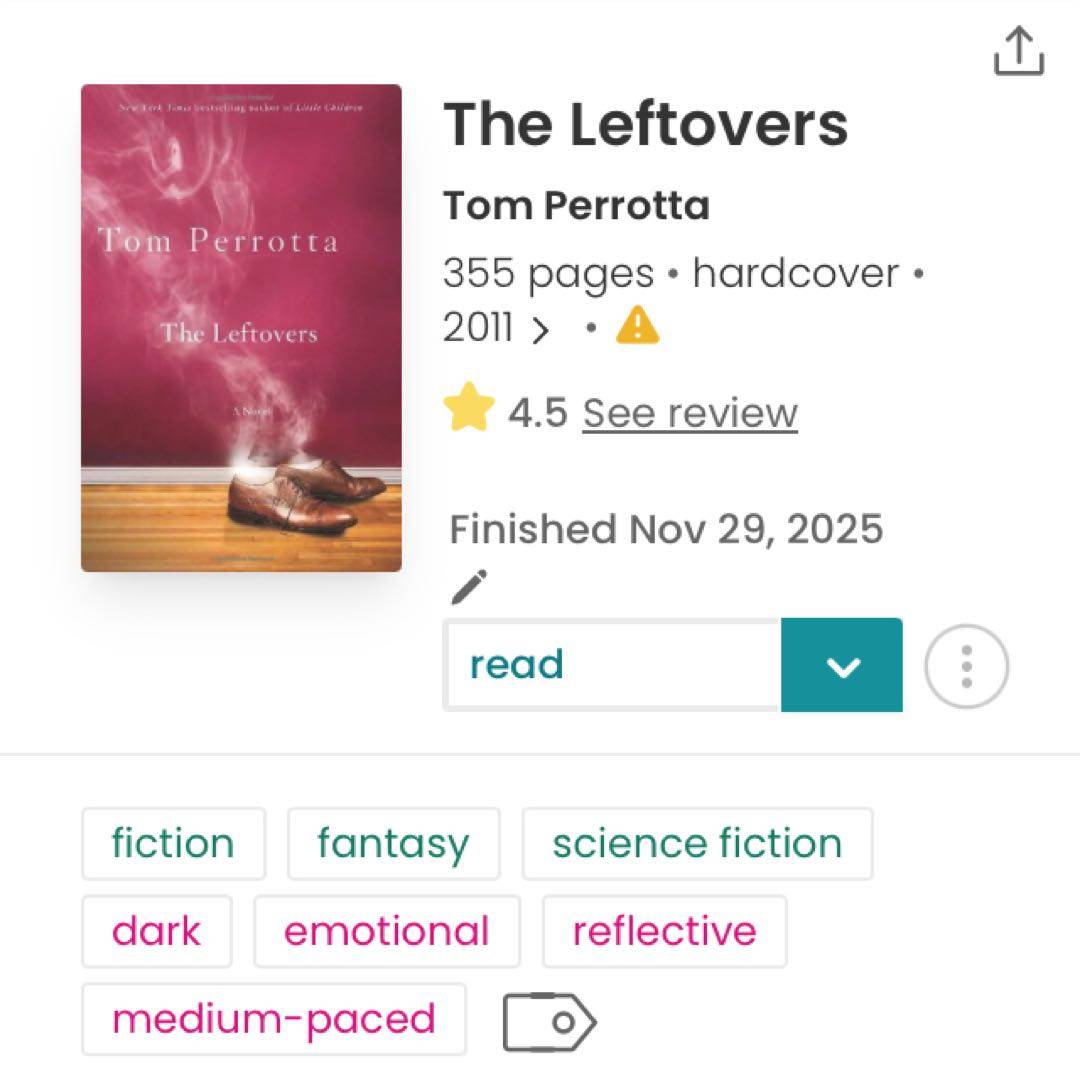The height and width of the screenshot is (1080, 1080).
Task: Click the 'Finished Nov 29, 2025' date
Action: pyautogui.click(x=666, y=529)
